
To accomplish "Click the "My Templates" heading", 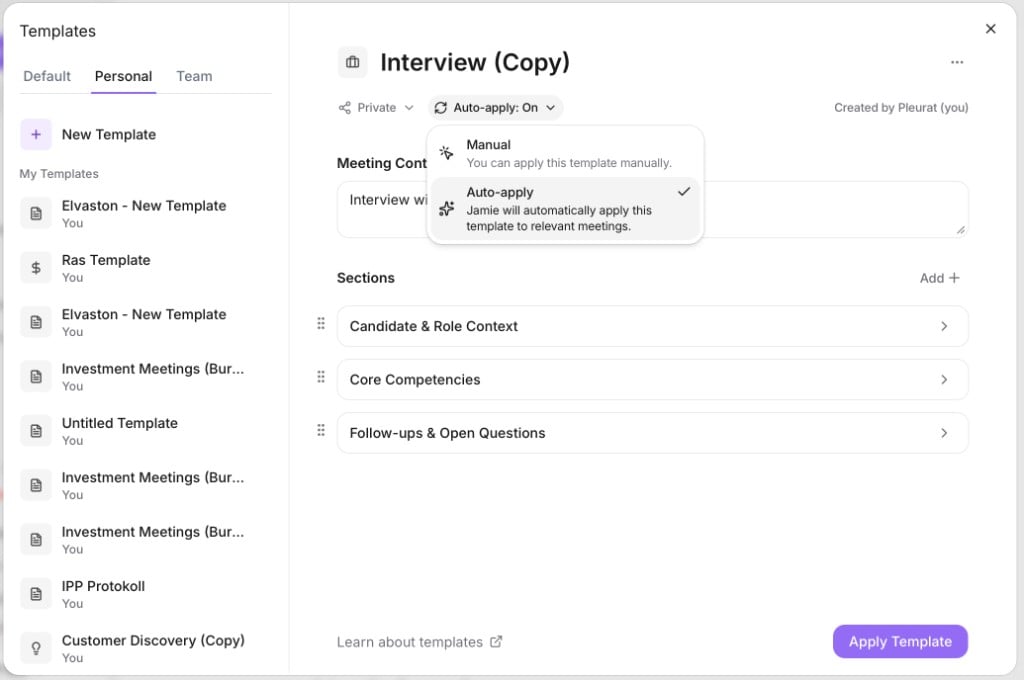I will click(59, 174).
